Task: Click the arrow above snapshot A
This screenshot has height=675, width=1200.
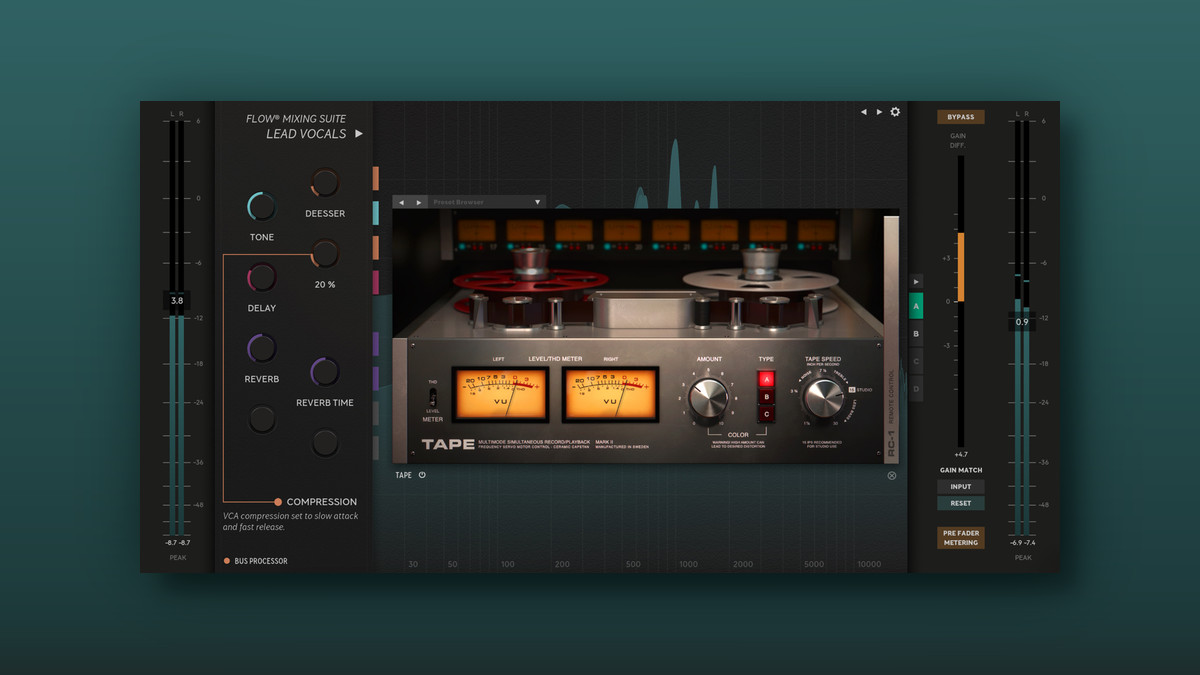Action: point(916,282)
